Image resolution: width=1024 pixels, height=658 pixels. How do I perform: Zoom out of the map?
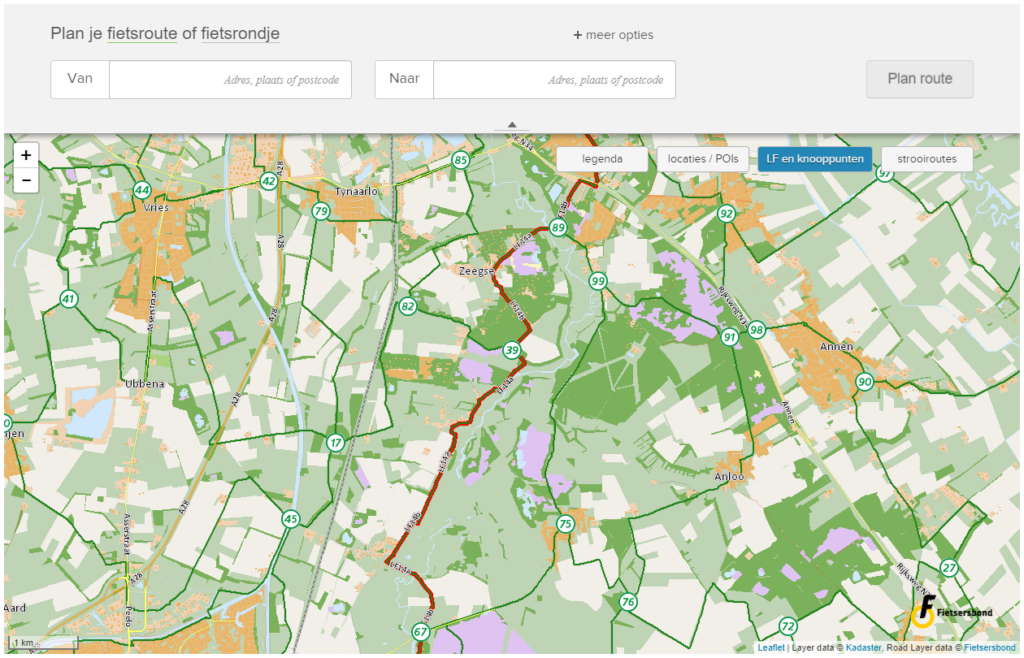[x=26, y=180]
